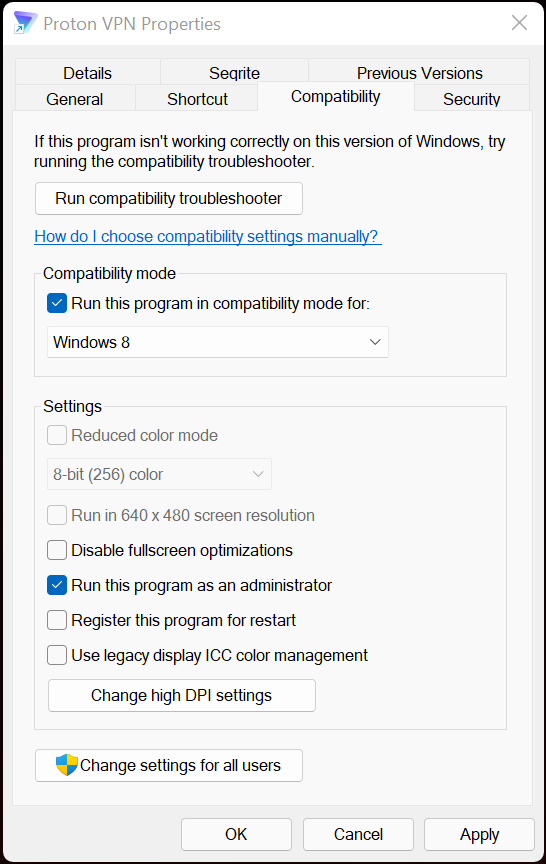Open the Security tab

pyautogui.click(x=472, y=99)
